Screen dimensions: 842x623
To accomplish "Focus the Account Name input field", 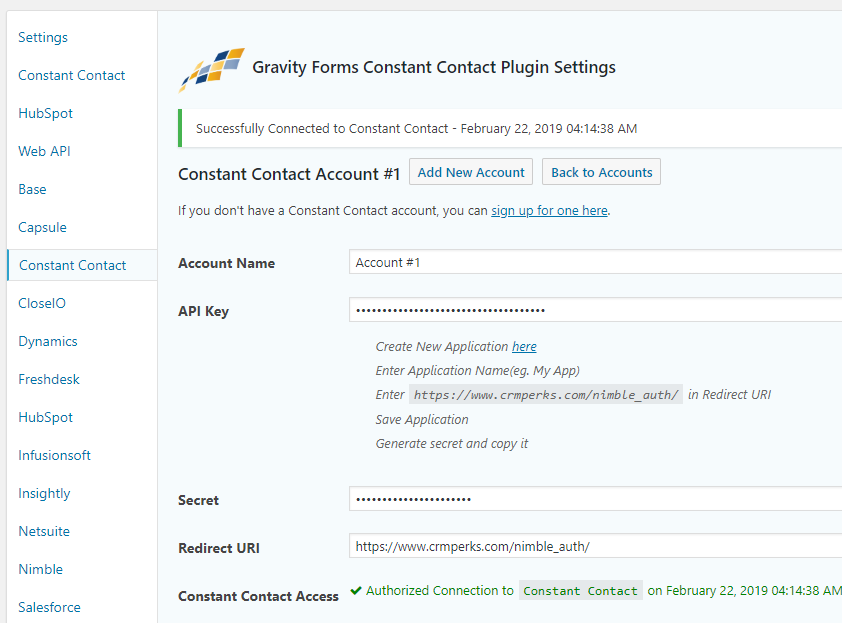I will point(595,263).
